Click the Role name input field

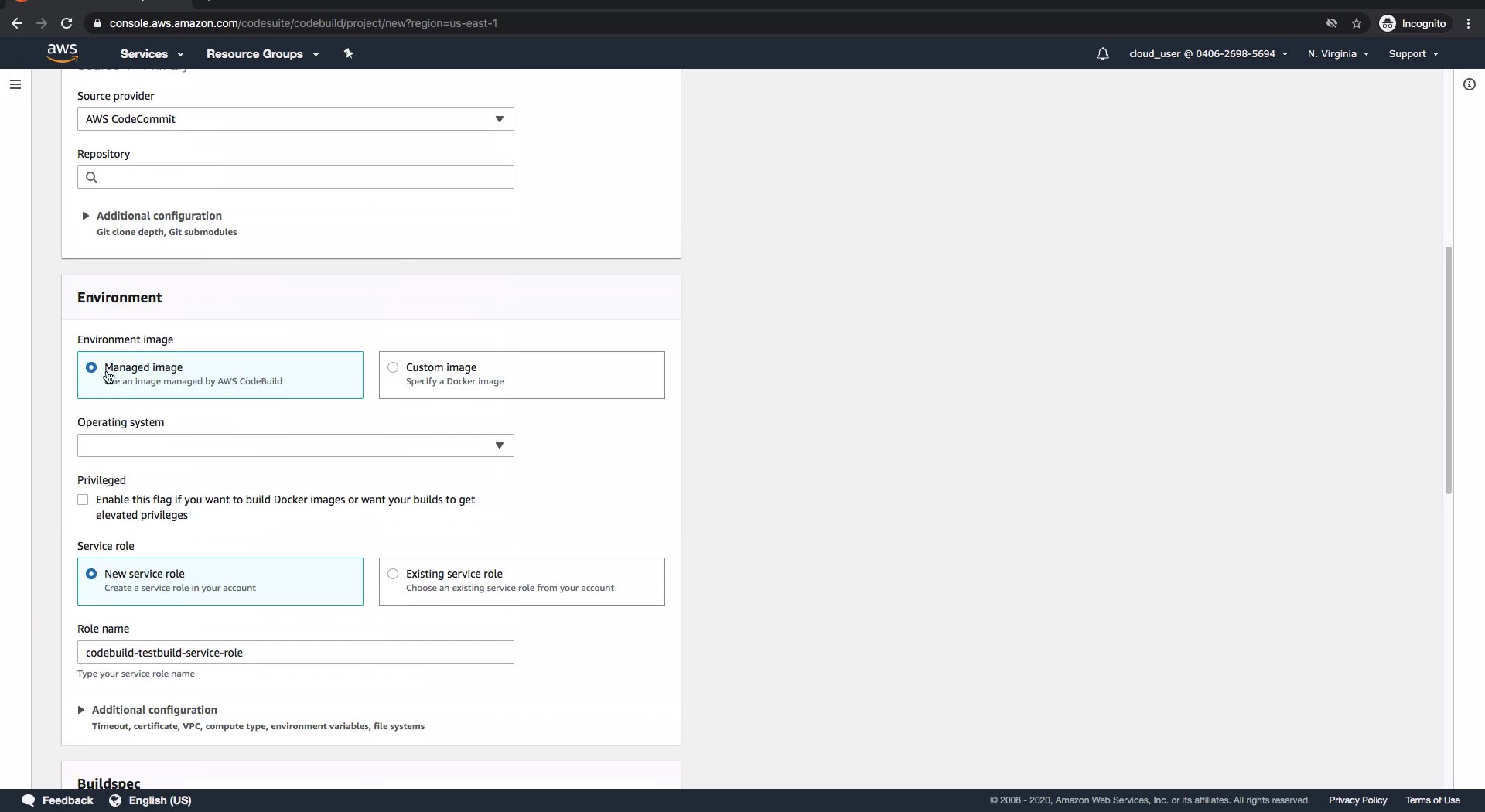(x=295, y=652)
